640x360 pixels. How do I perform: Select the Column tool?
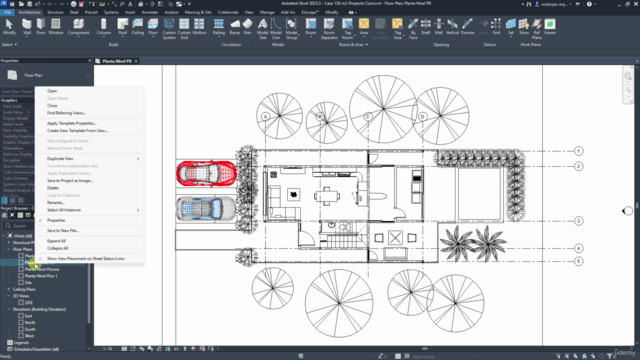104,27
